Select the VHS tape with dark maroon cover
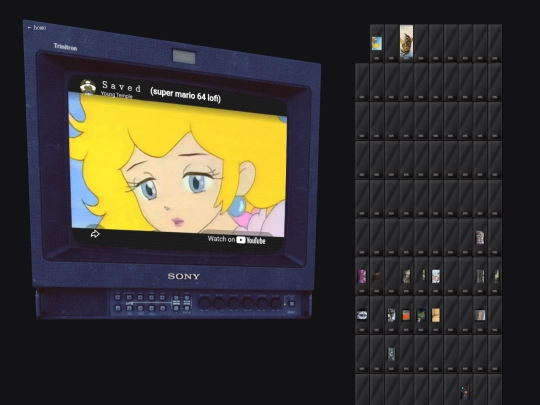 377,276
